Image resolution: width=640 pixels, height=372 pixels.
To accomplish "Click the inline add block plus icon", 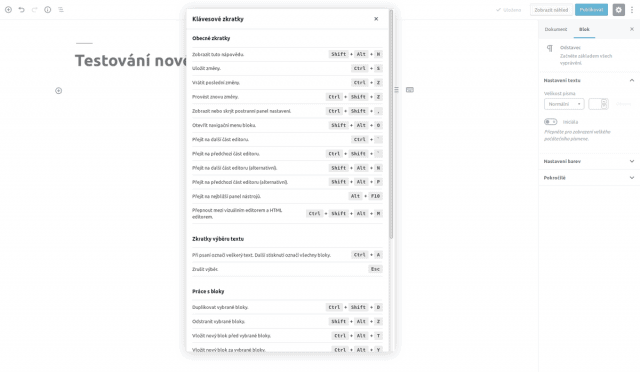I will click(x=58, y=91).
